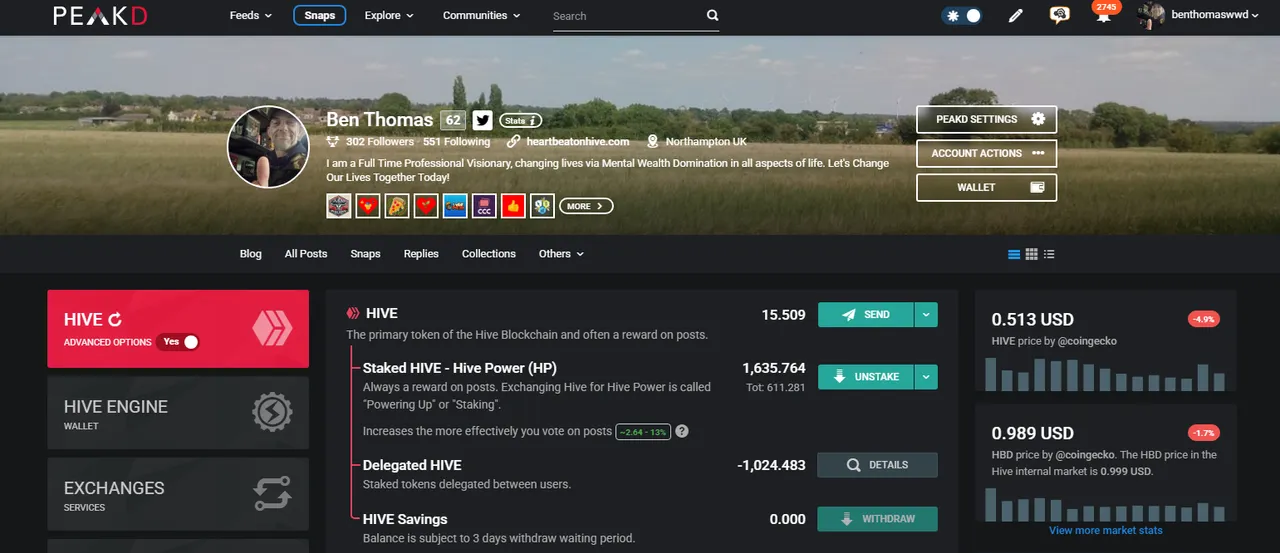Click the SEND HIVE button

[866, 315]
